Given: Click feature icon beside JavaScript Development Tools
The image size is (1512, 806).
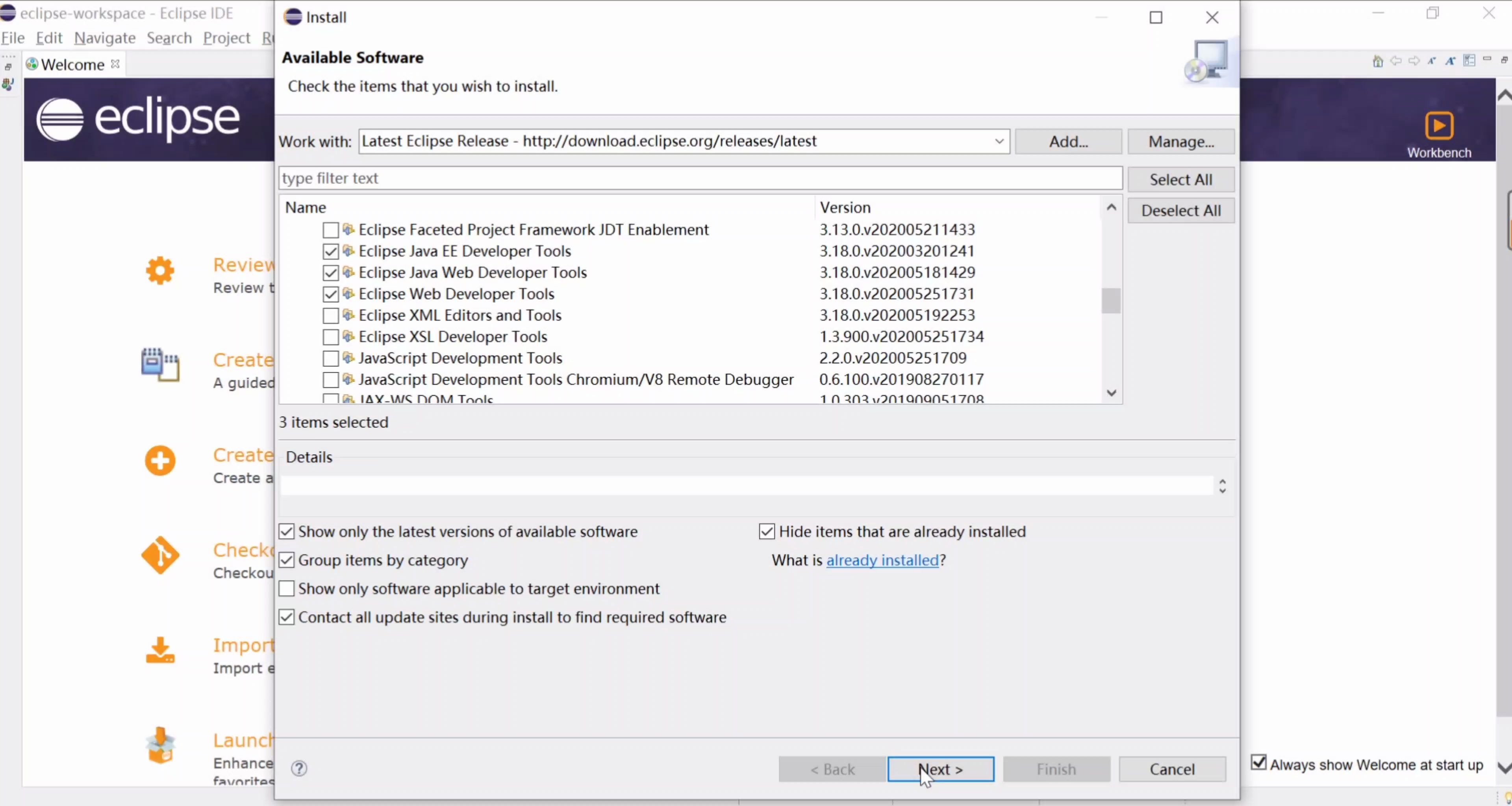Looking at the screenshot, I should click(x=348, y=358).
